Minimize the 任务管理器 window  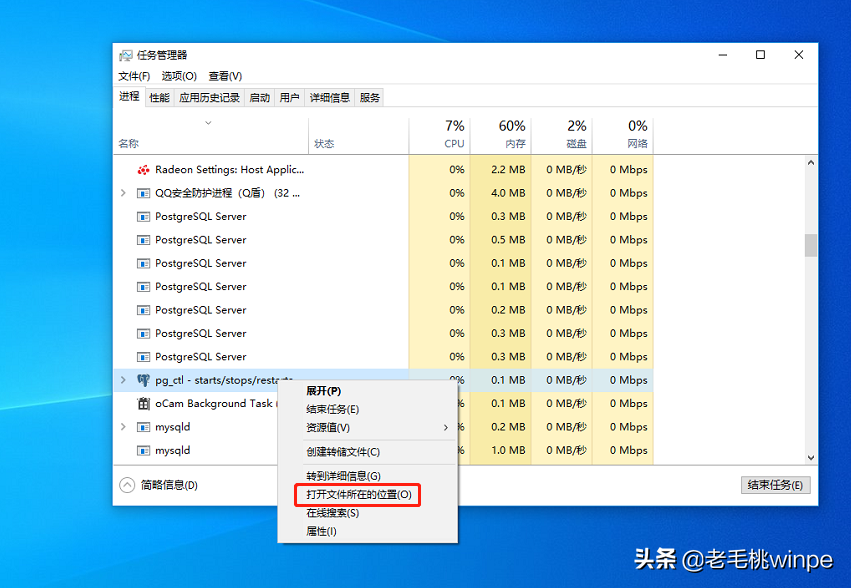pos(723,55)
